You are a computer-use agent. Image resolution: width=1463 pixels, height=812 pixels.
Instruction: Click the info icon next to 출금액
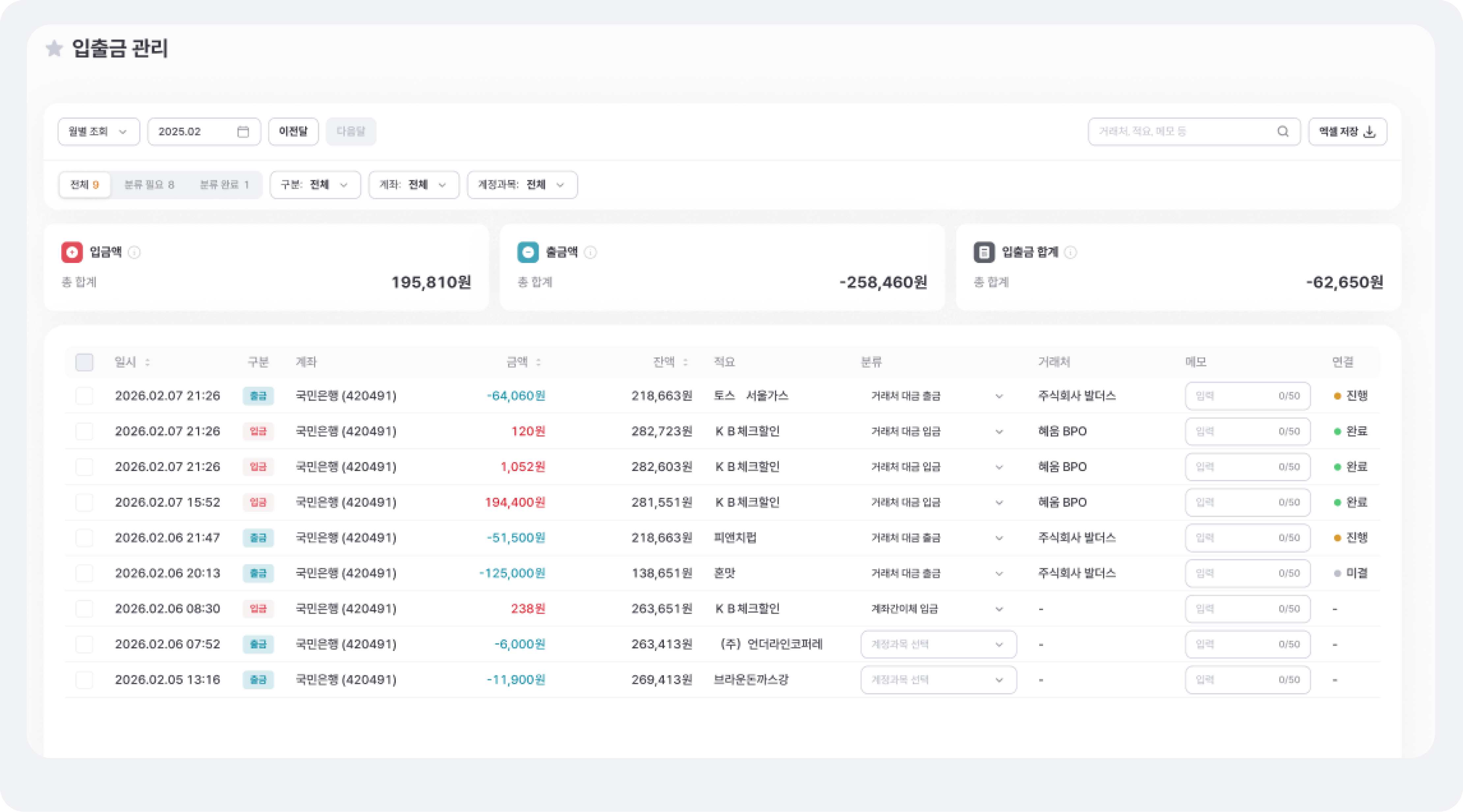[590, 252]
